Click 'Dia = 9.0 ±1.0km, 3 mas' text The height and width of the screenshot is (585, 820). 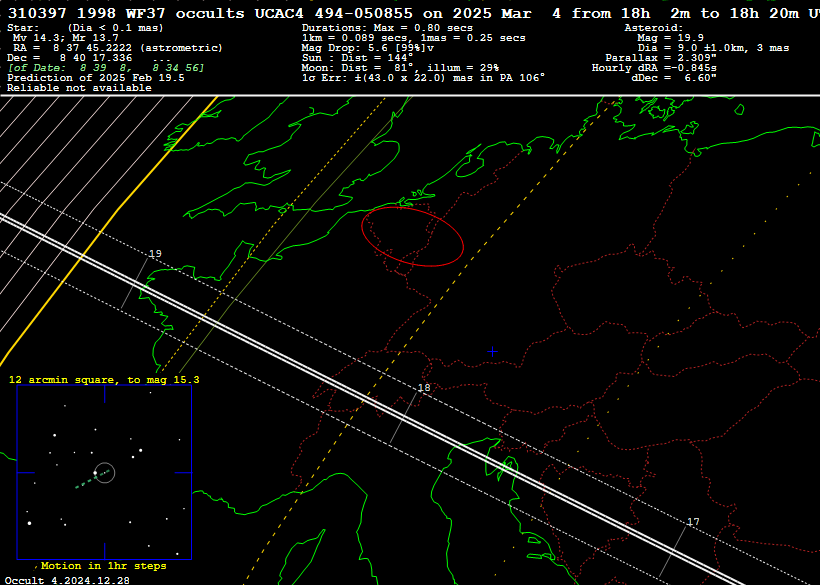pos(713,48)
